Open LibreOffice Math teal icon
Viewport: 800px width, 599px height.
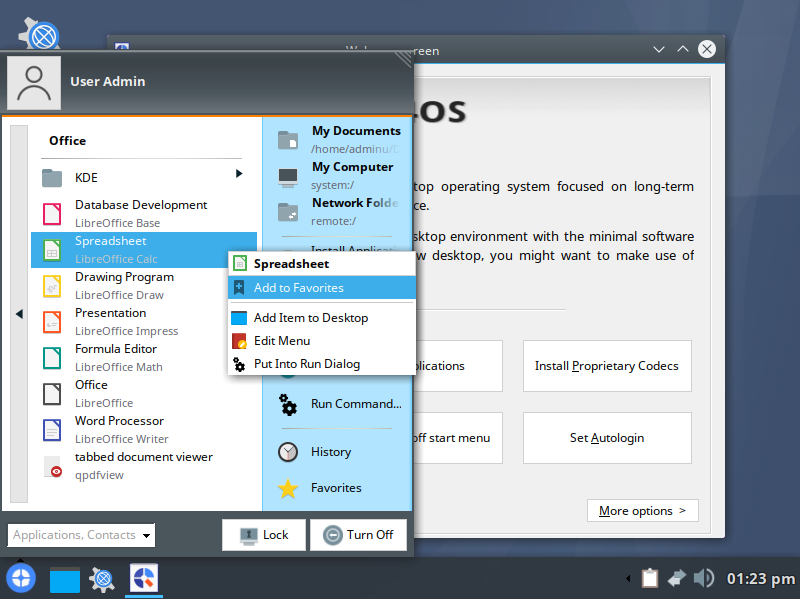click(52, 358)
